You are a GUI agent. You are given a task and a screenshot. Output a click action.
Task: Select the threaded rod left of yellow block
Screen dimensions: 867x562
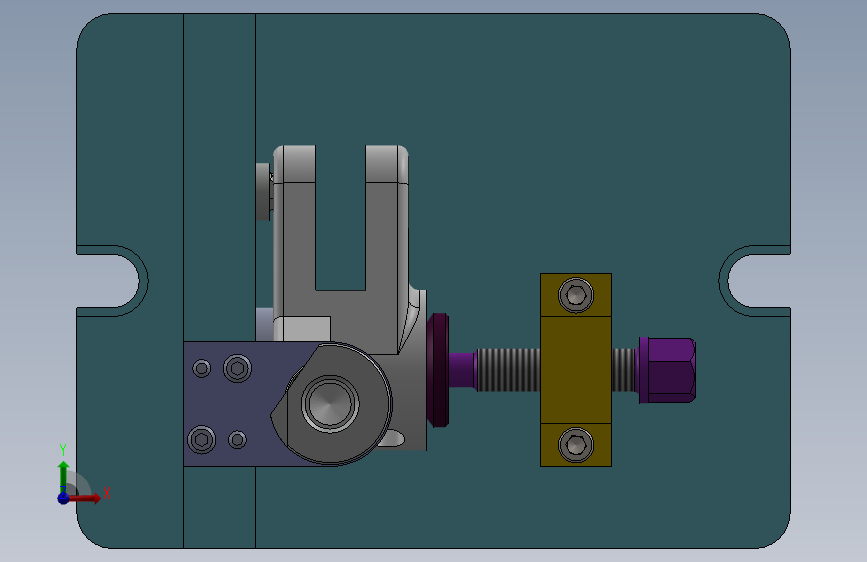[508, 370]
